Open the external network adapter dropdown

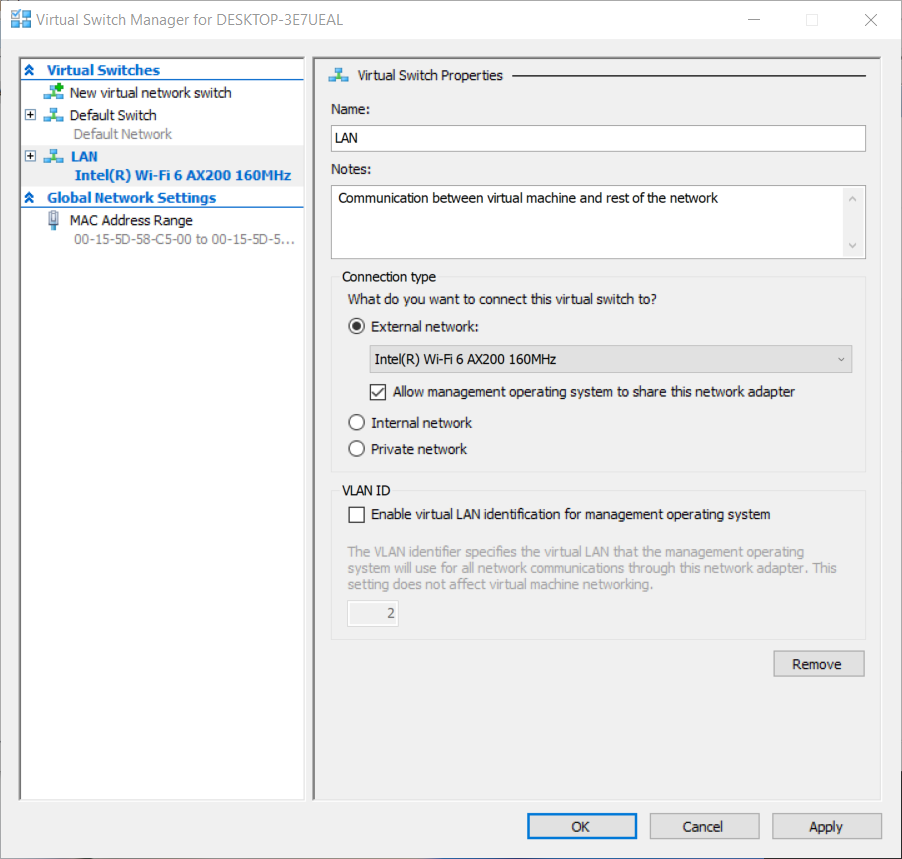[x=611, y=359]
